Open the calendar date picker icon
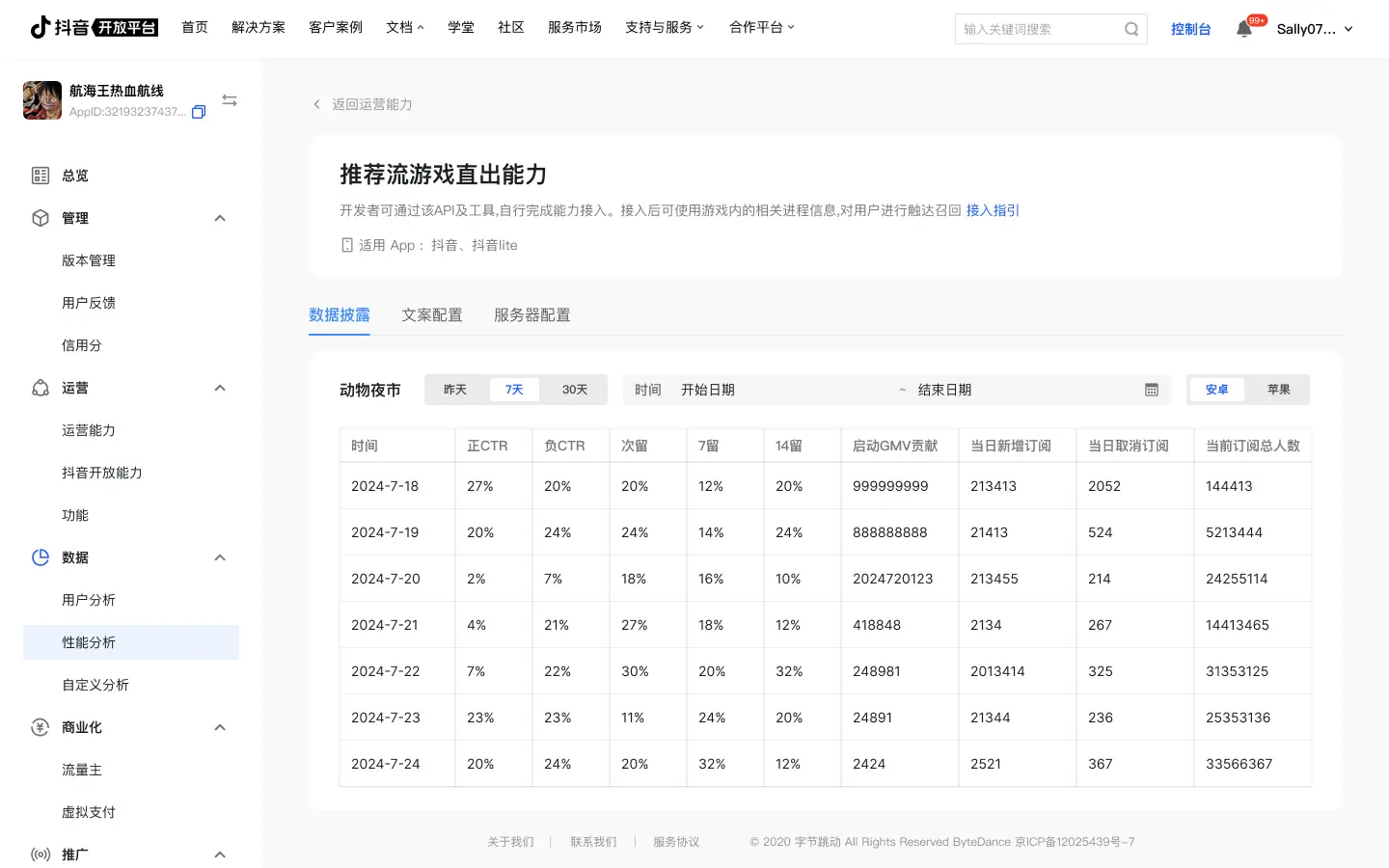 [1152, 390]
